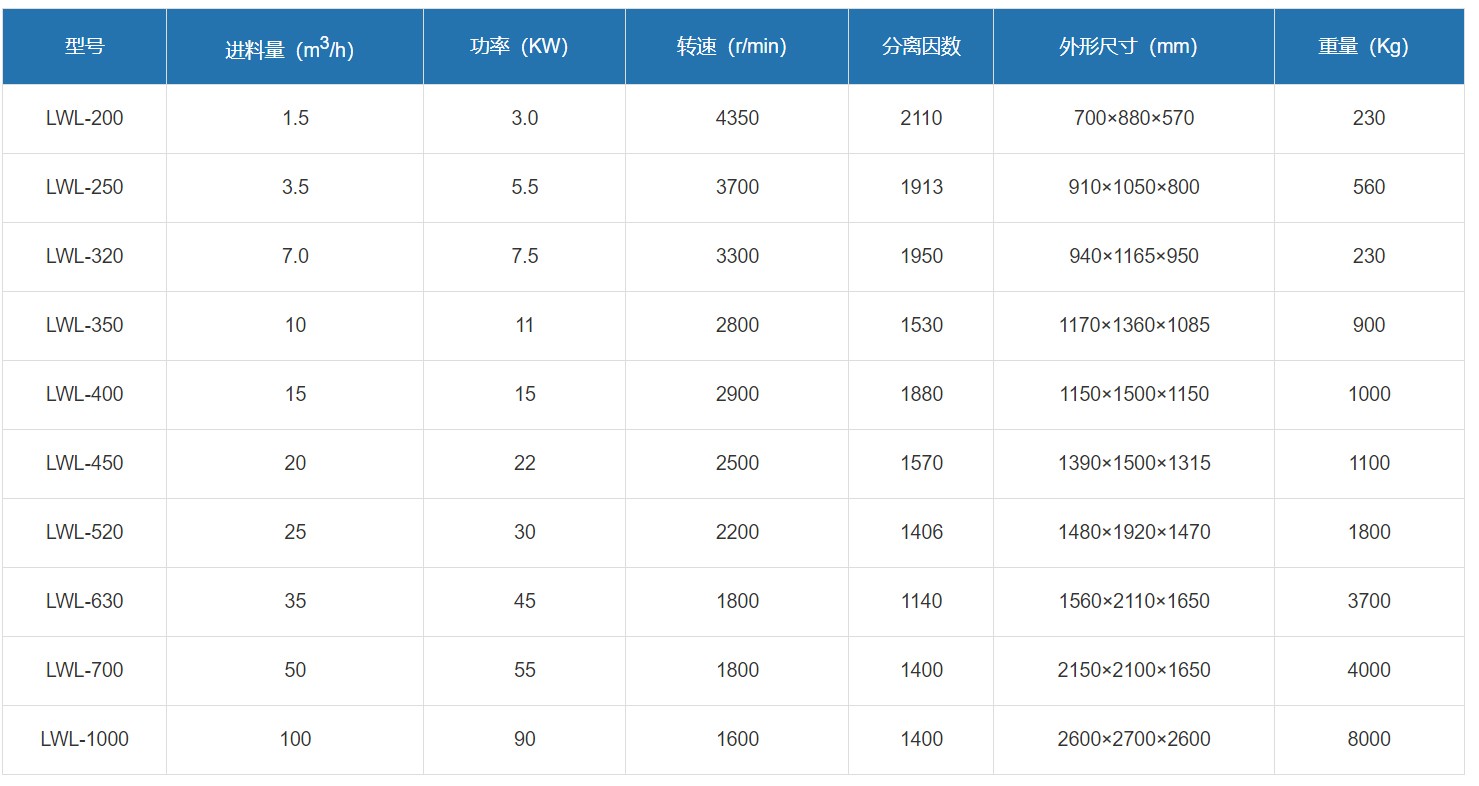Click dimensions cell 1170×1360×1085
This screenshot has width=1479, height=786.
point(1134,325)
